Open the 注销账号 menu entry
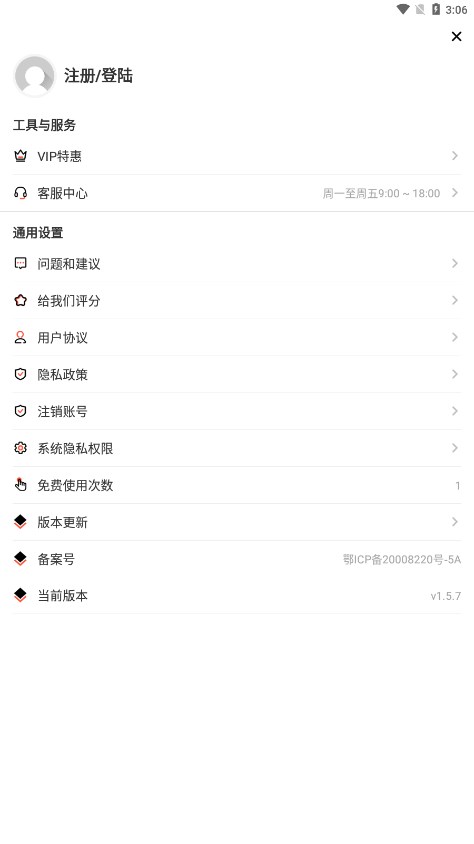474x844 pixels. pos(237,411)
